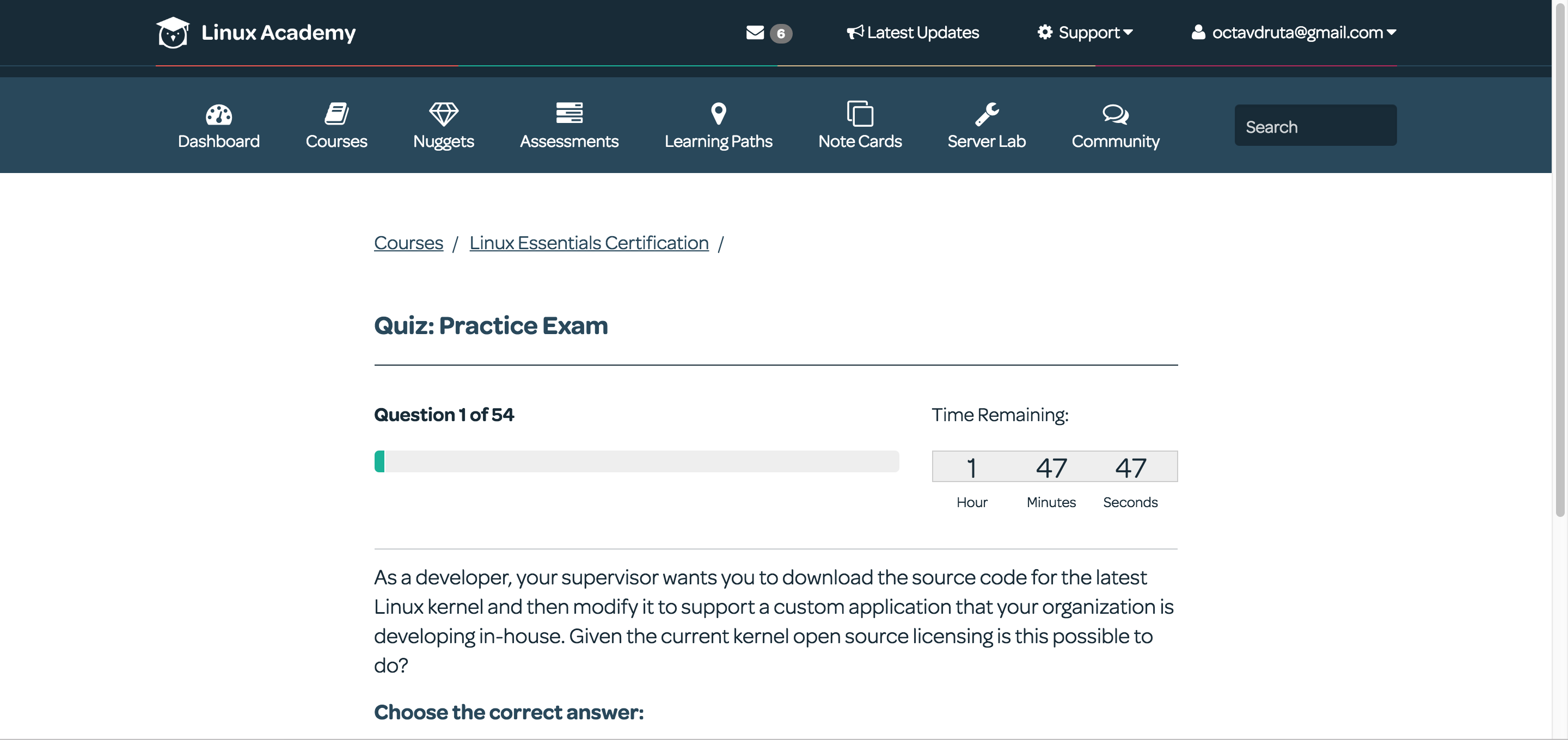Viewport: 1568px width, 740px height.
Task: Click the Server Lab wrench icon
Action: click(x=987, y=114)
